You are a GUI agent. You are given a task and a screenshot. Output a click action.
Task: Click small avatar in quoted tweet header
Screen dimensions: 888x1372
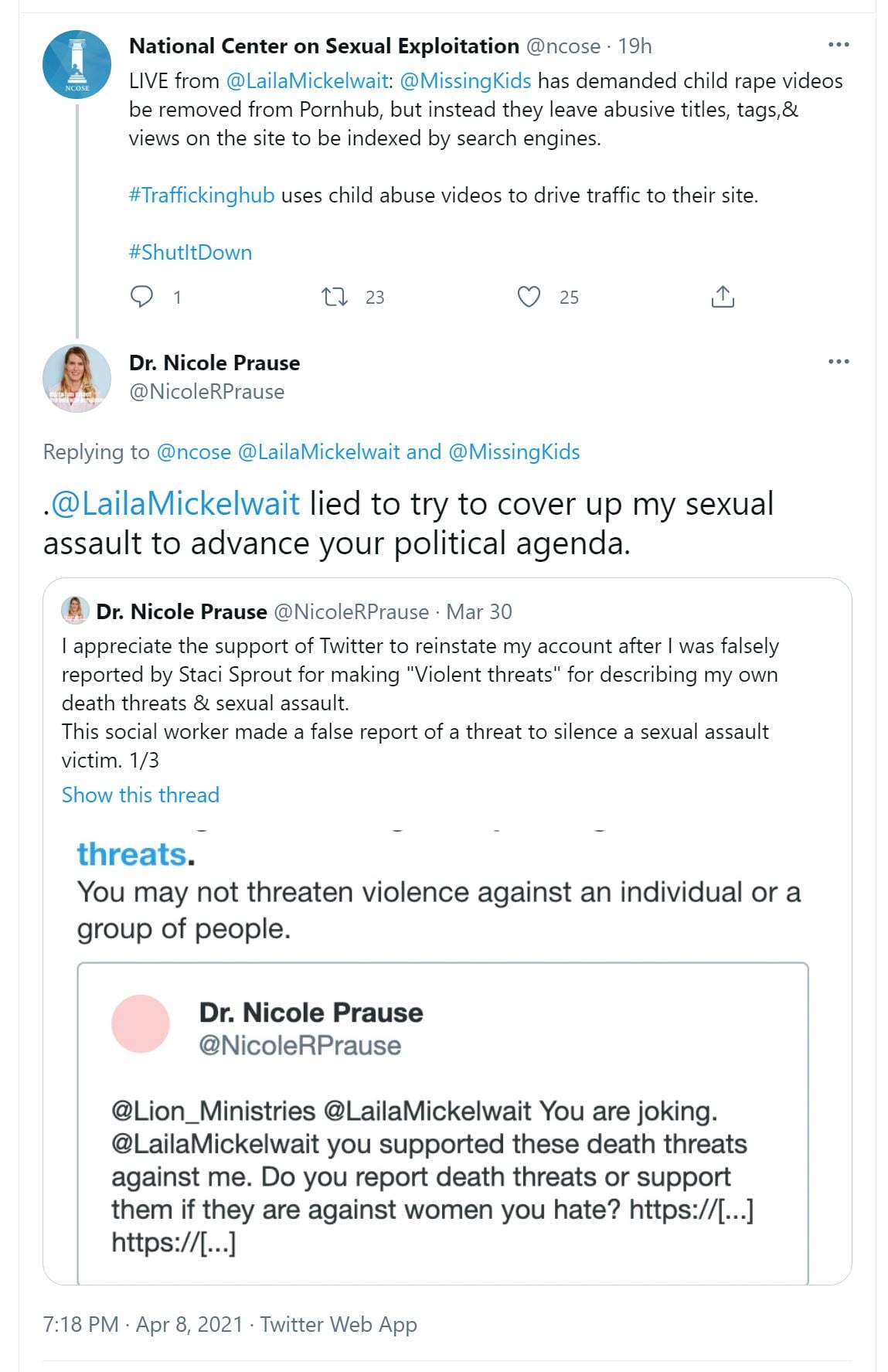[75, 611]
